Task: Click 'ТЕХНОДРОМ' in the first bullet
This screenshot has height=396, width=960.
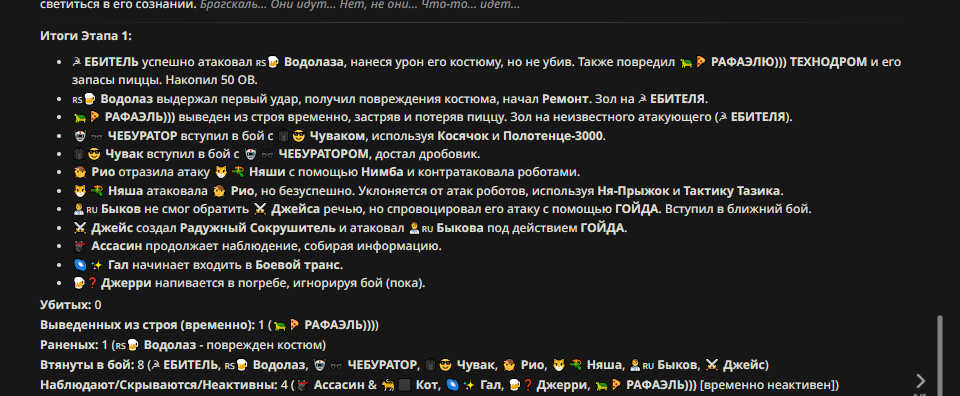Action: click(x=829, y=62)
